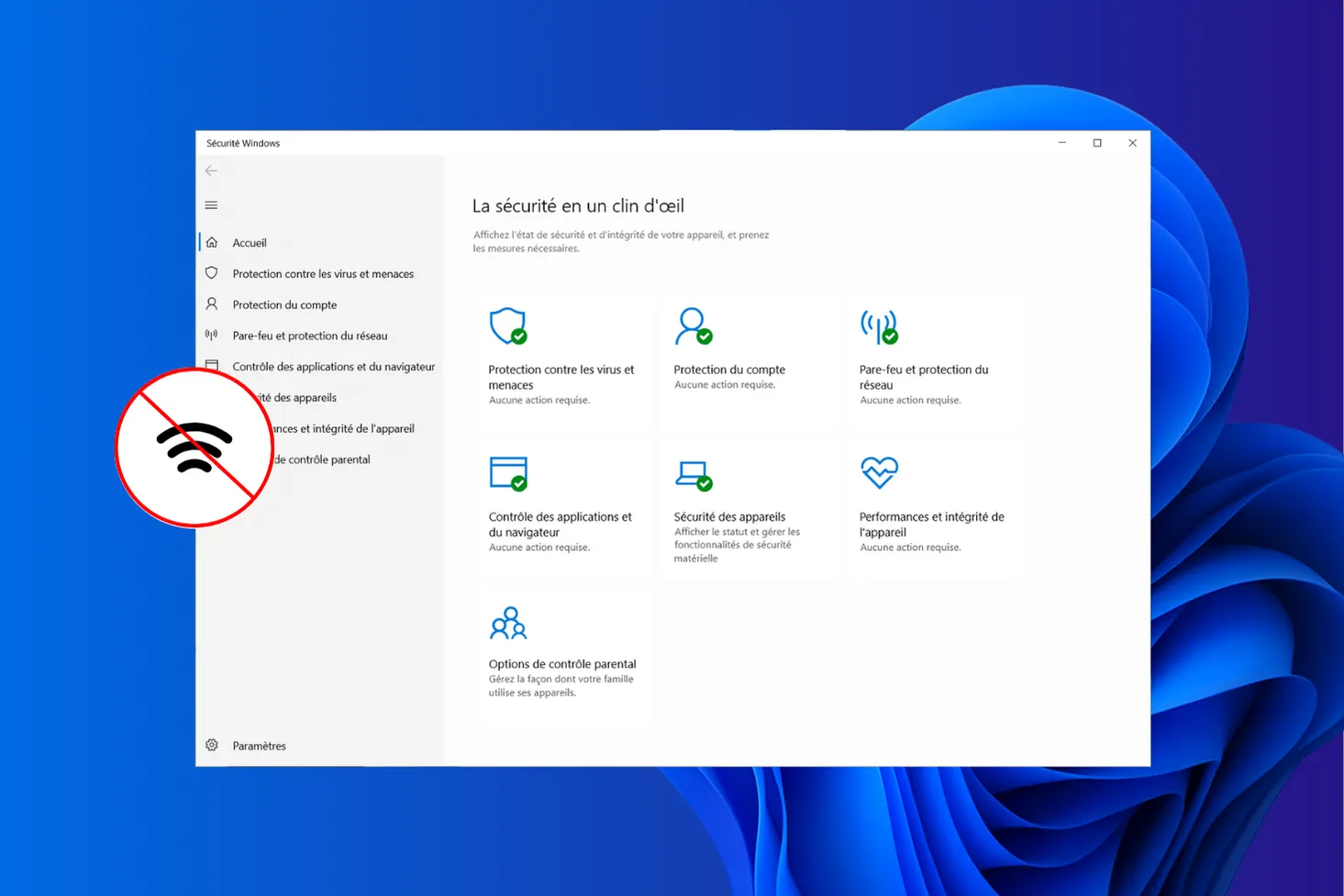Open the Paramètres gear icon
This screenshot has height=896, width=1344.
[211, 745]
